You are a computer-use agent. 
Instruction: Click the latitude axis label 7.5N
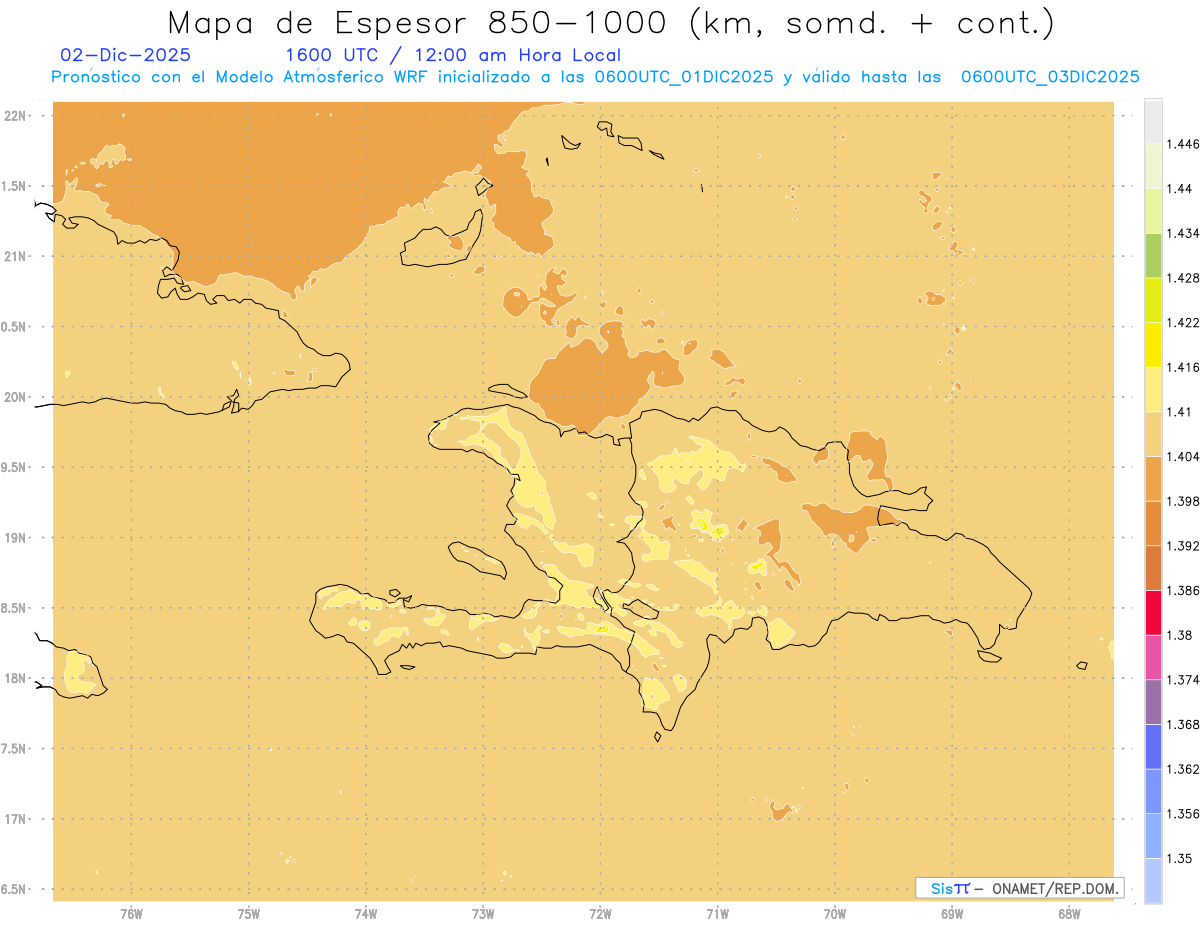point(15,748)
